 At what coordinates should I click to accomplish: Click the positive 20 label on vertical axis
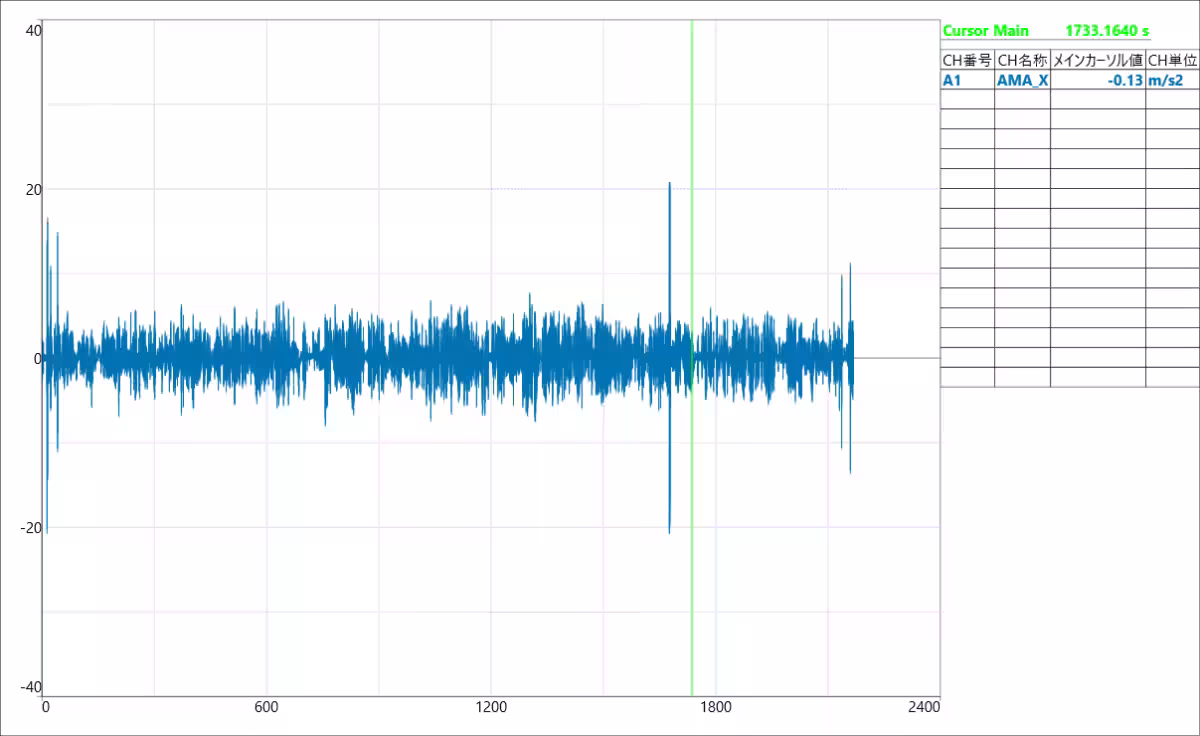[33, 189]
